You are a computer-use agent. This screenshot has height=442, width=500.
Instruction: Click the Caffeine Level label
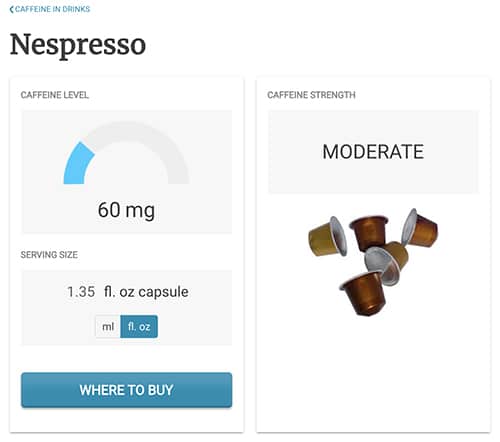pyautogui.click(x=55, y=95)
